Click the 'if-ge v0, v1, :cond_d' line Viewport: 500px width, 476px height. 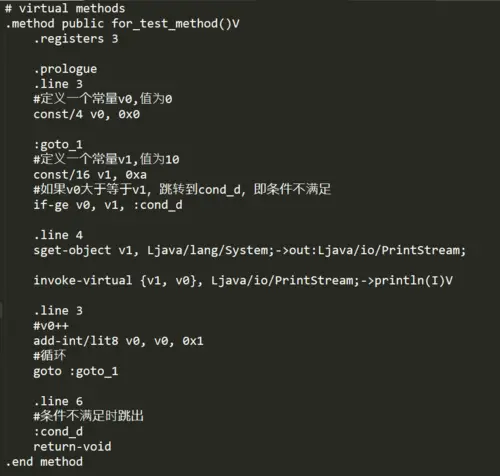click(108, 205)
